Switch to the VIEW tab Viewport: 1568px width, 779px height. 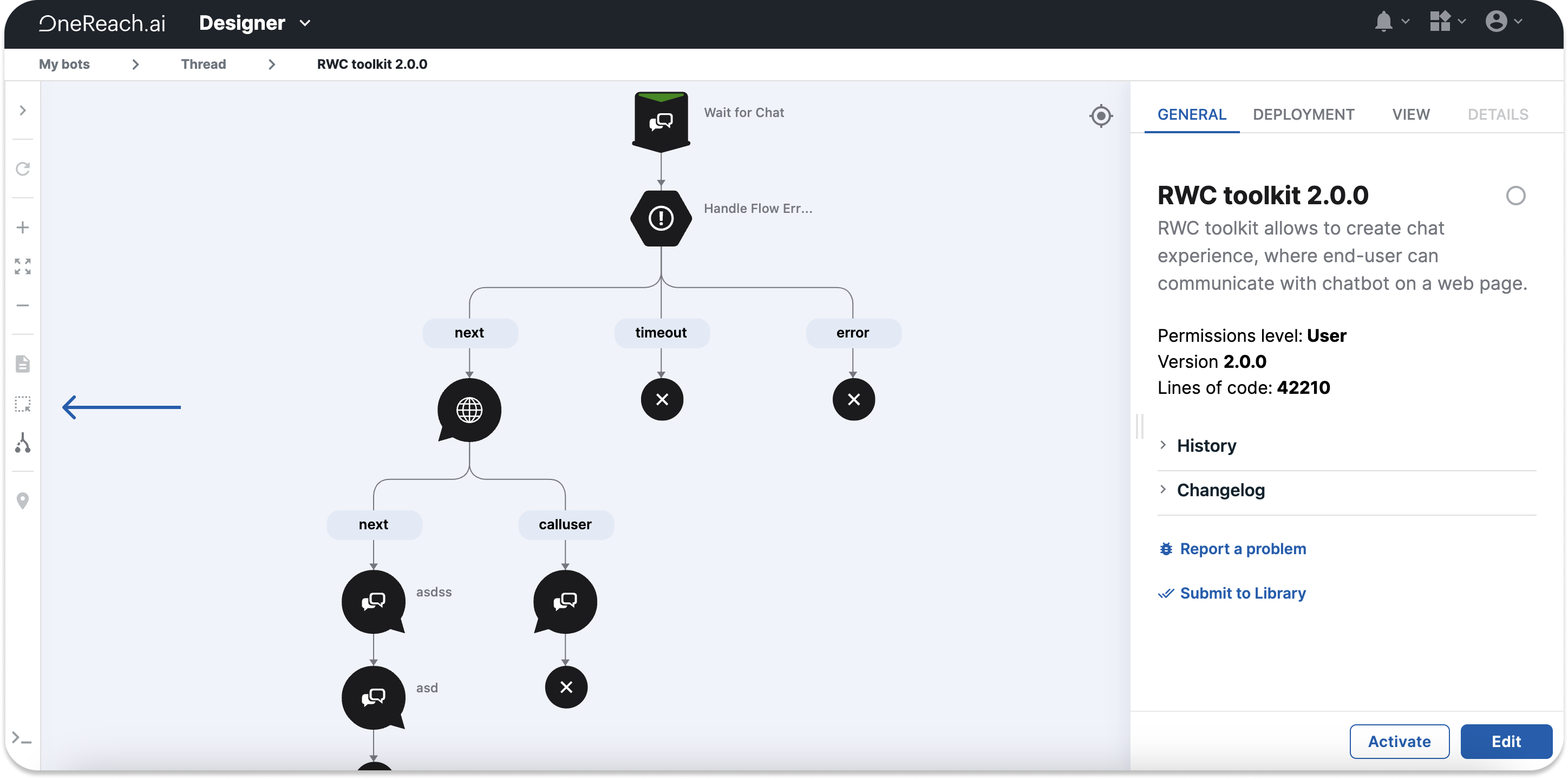(x=1410, y=114)
